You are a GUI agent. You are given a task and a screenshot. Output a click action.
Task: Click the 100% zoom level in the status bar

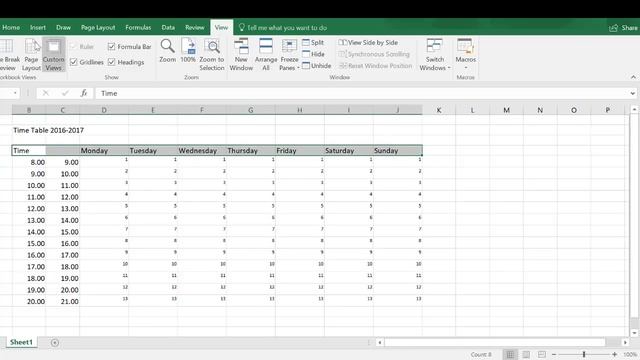(x=630, y=354)
